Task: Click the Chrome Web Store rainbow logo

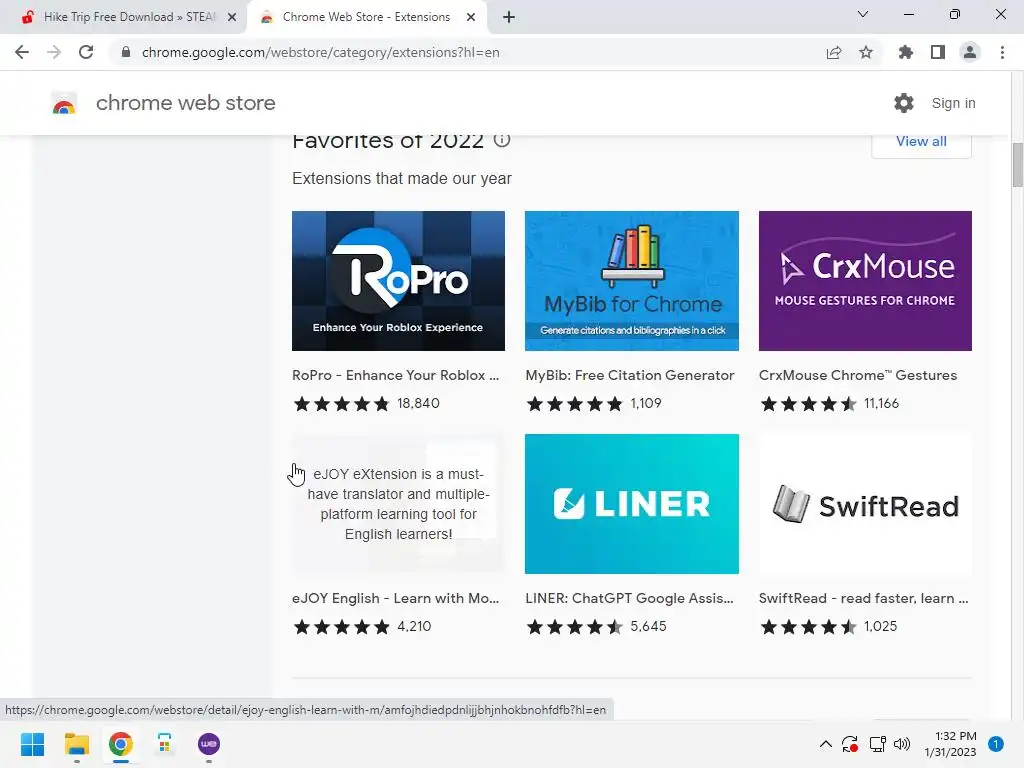Action: click(64, 103)
